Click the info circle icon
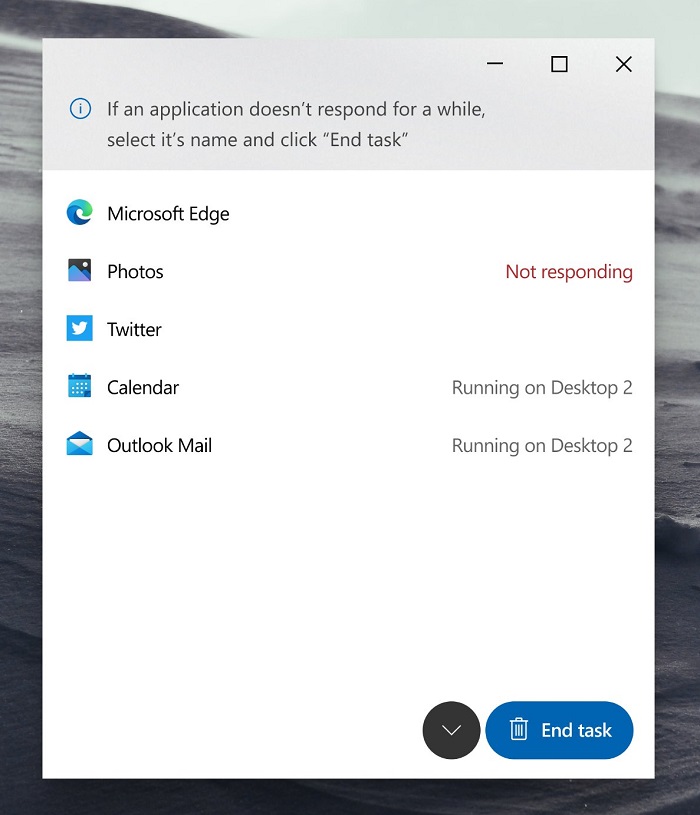 (x=80, y=109)
